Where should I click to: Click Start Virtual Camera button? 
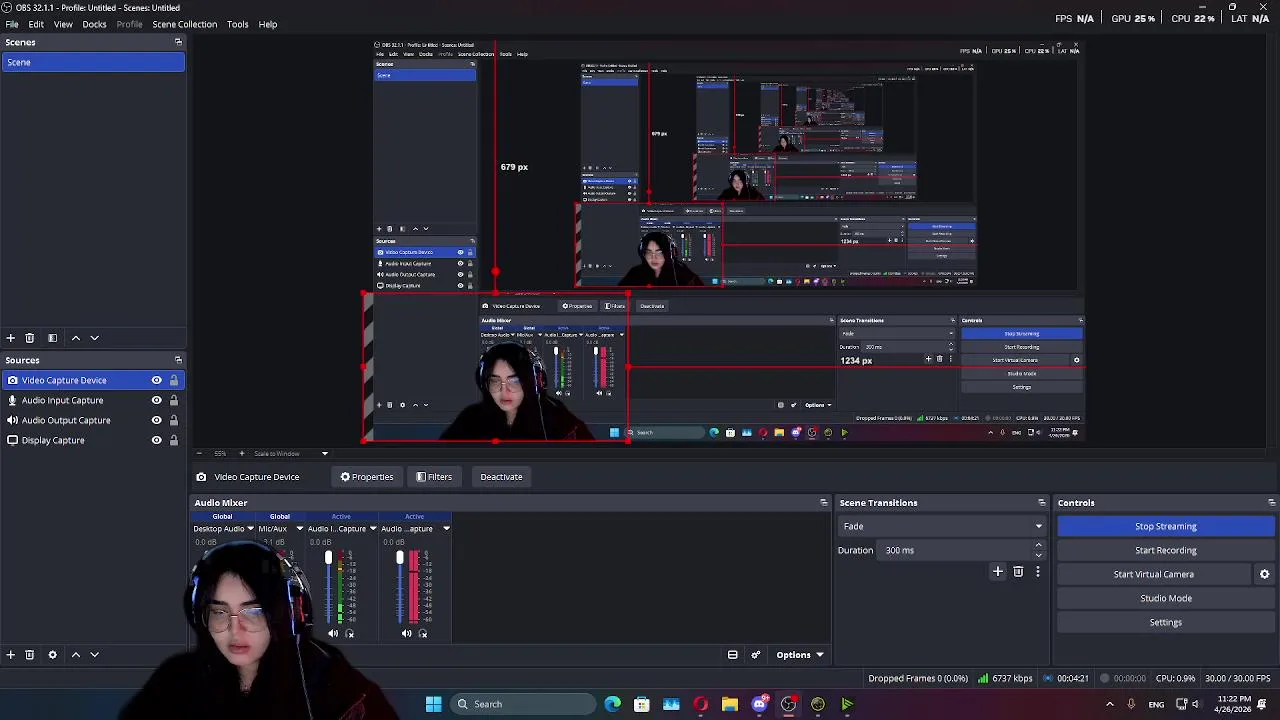1154,574
